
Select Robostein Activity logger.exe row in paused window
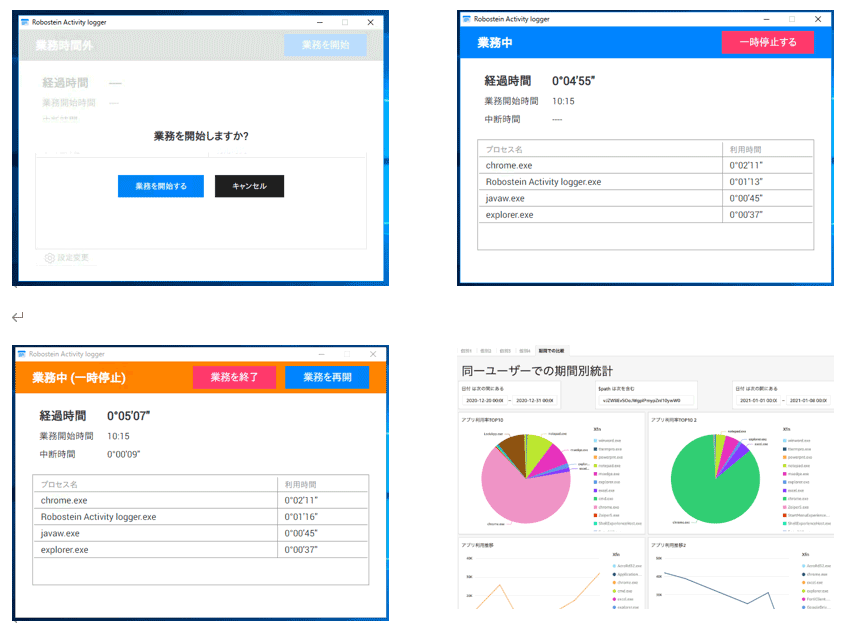pyautogui.click(x=200, y=517)
